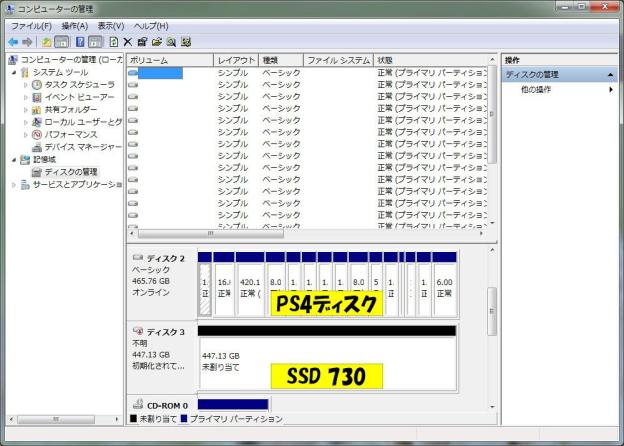
Task: Click the Refresh icon in the toolbar
Action: tap(114, 42)
